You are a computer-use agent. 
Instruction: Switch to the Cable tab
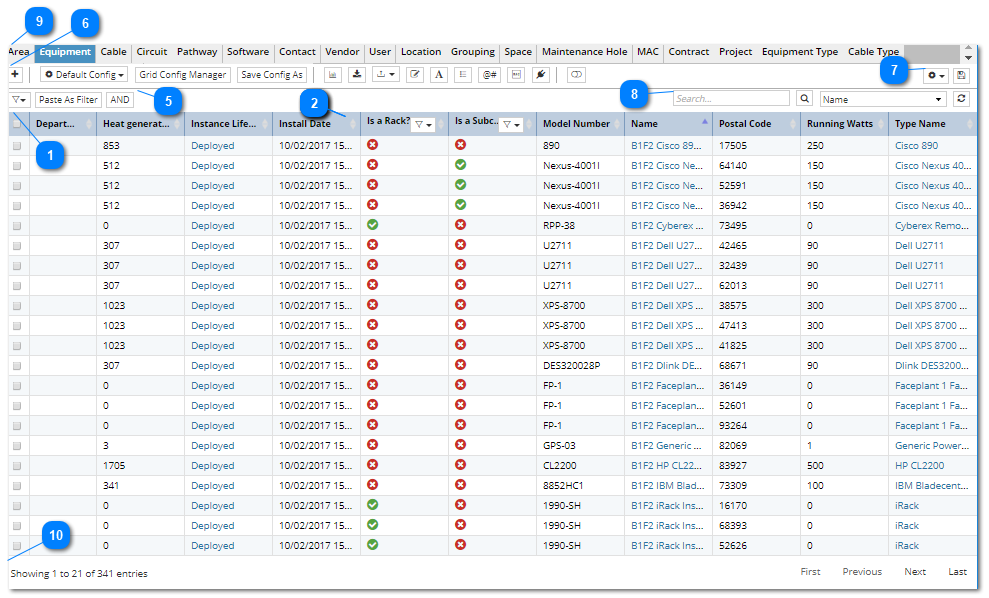(x=114, y=52)
